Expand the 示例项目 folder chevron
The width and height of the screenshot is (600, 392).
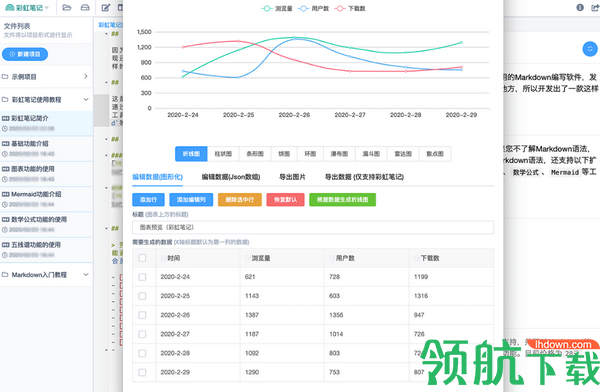click(86, 77)
